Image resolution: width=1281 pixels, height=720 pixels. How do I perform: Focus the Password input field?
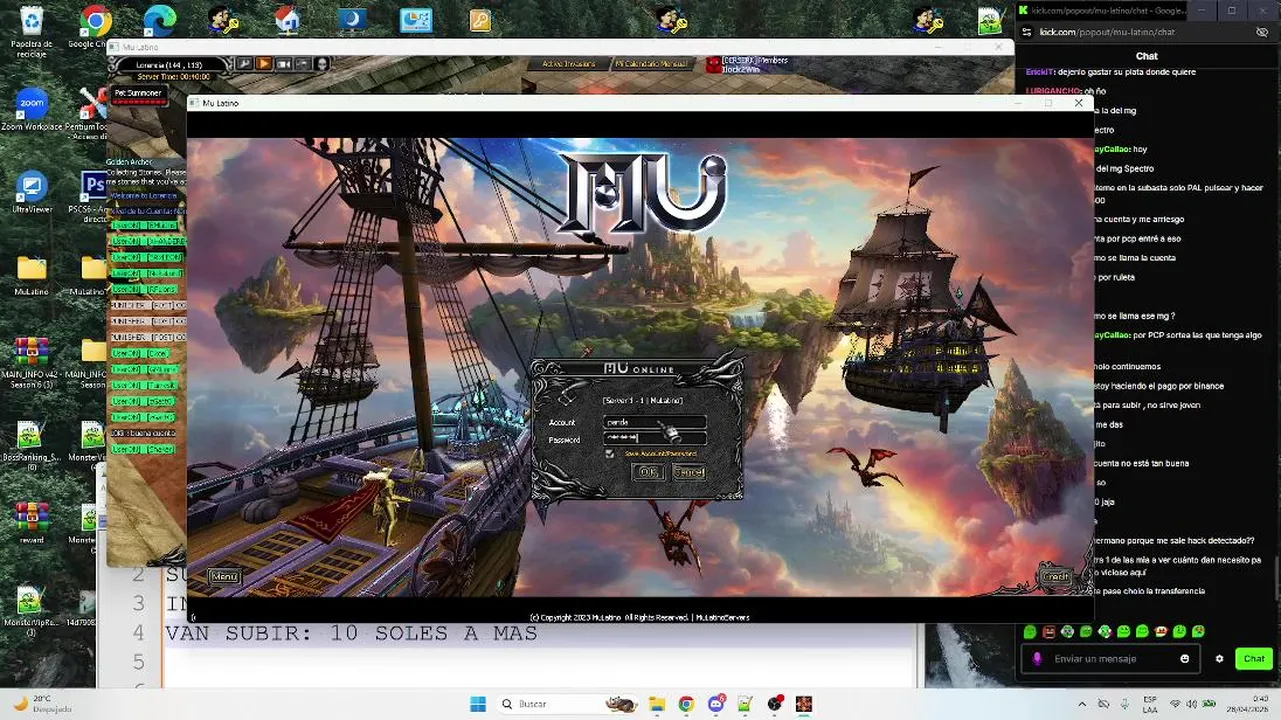[655, 438]
